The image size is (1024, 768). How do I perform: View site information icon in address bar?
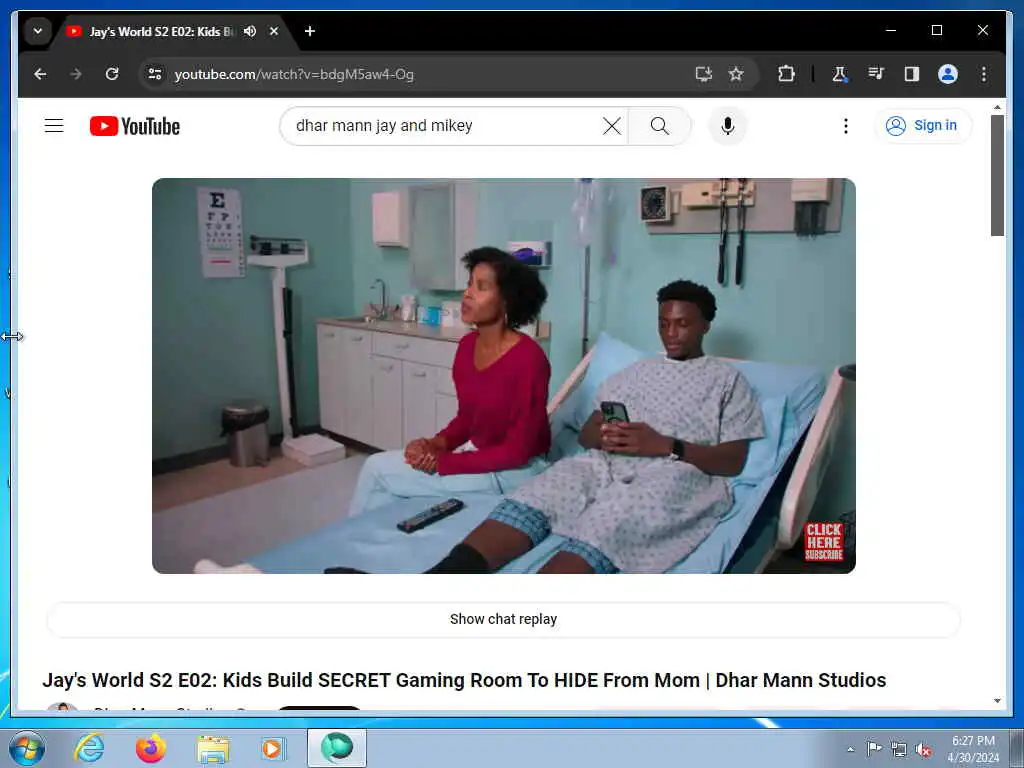click(155, 74)
